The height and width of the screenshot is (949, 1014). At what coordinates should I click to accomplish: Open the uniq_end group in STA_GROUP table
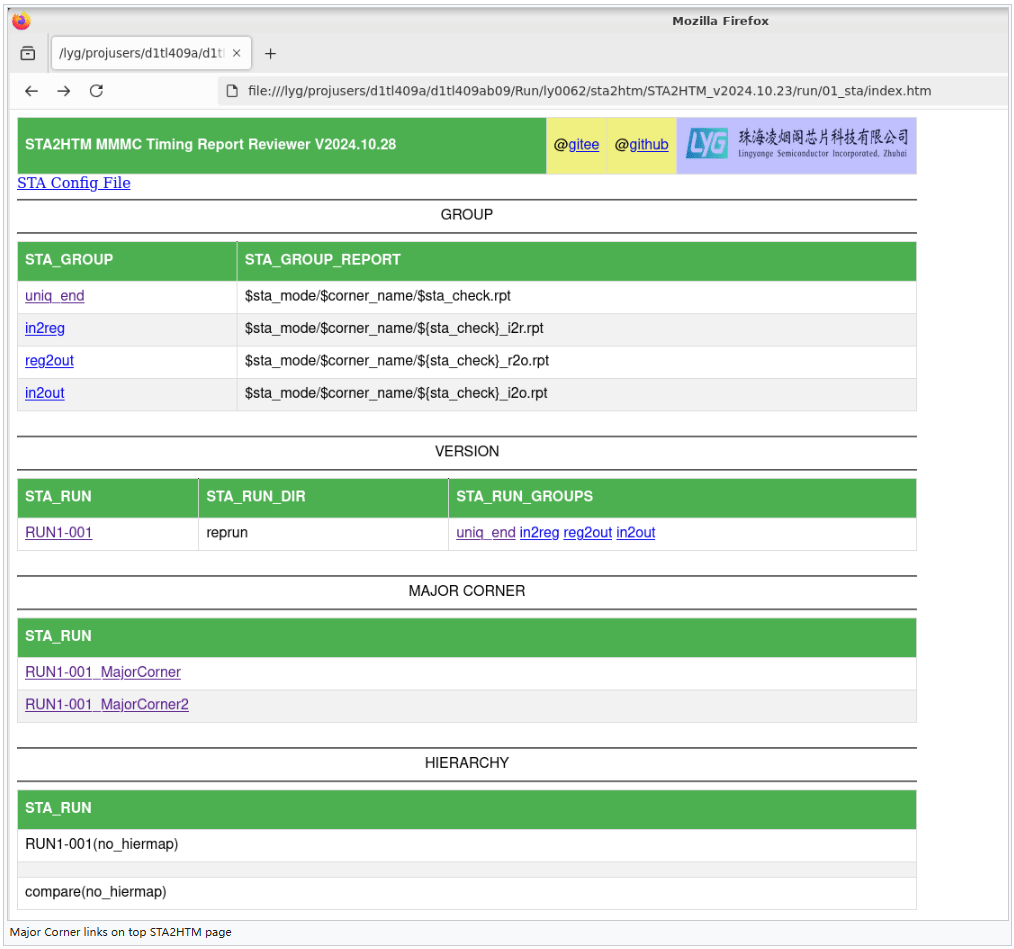pyautogui.click(x=55, y=296)
